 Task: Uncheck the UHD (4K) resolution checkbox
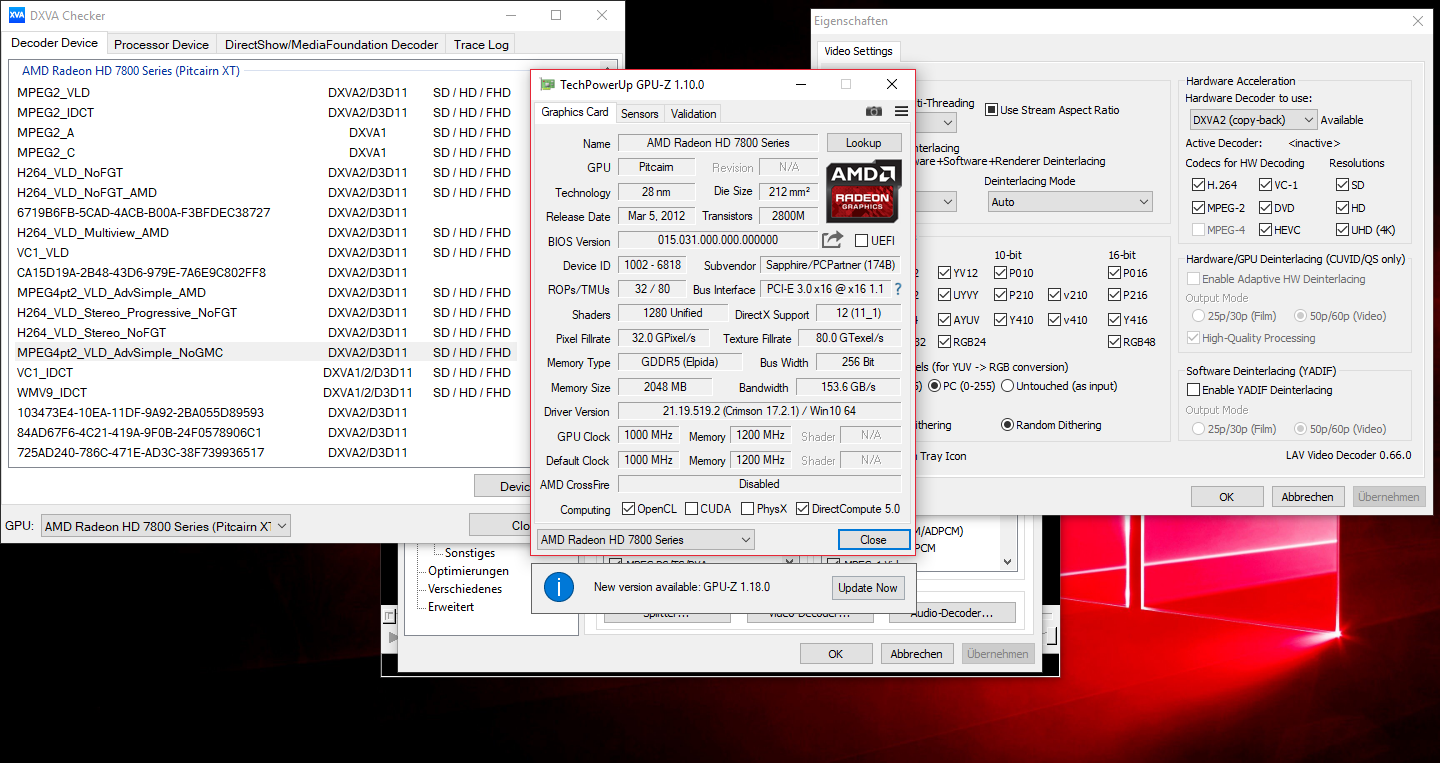point(1342,229)
